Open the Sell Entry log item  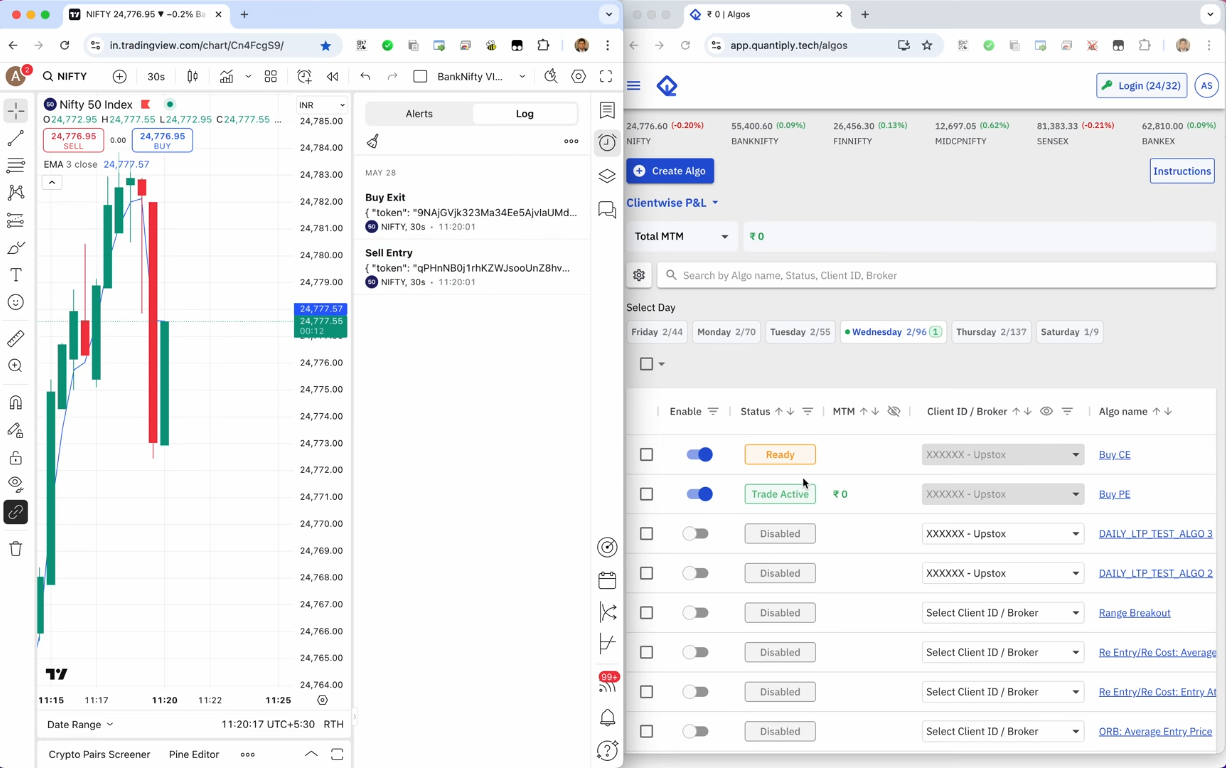click(x=472, y=267)
